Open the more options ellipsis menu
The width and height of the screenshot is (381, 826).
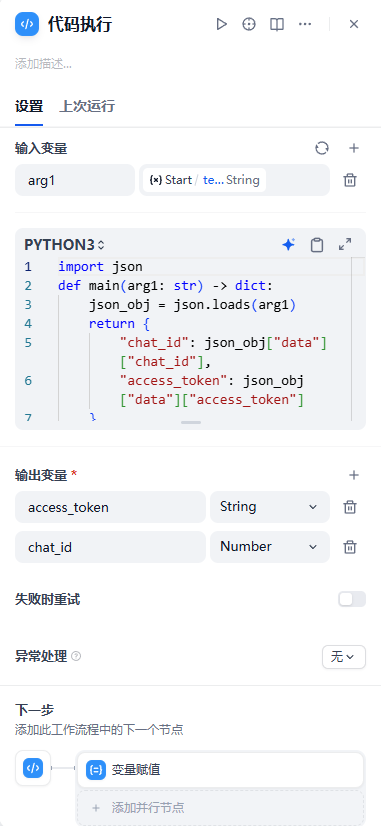pos(305,24)
